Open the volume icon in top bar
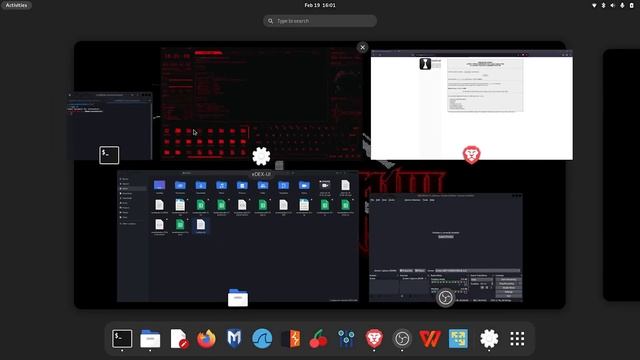Viewport: 640px width, 360px height. tap(612, 5)
